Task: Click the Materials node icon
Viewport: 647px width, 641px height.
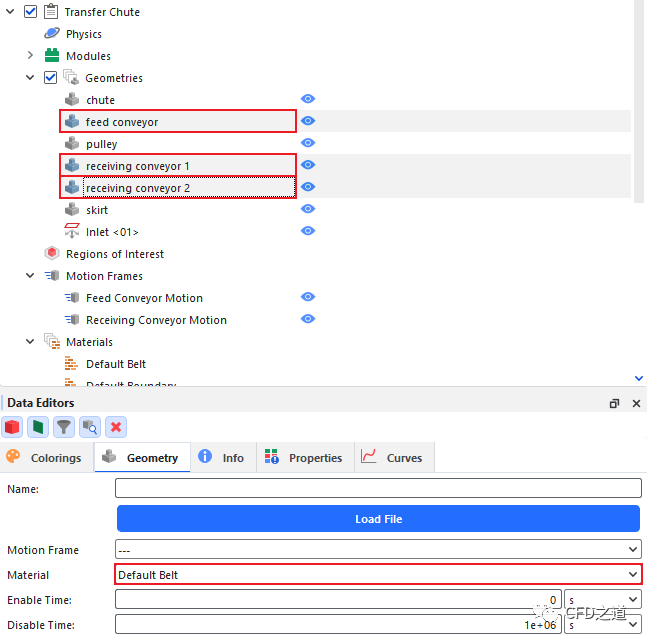Action: pyautogui.click(x=52, y=341)
